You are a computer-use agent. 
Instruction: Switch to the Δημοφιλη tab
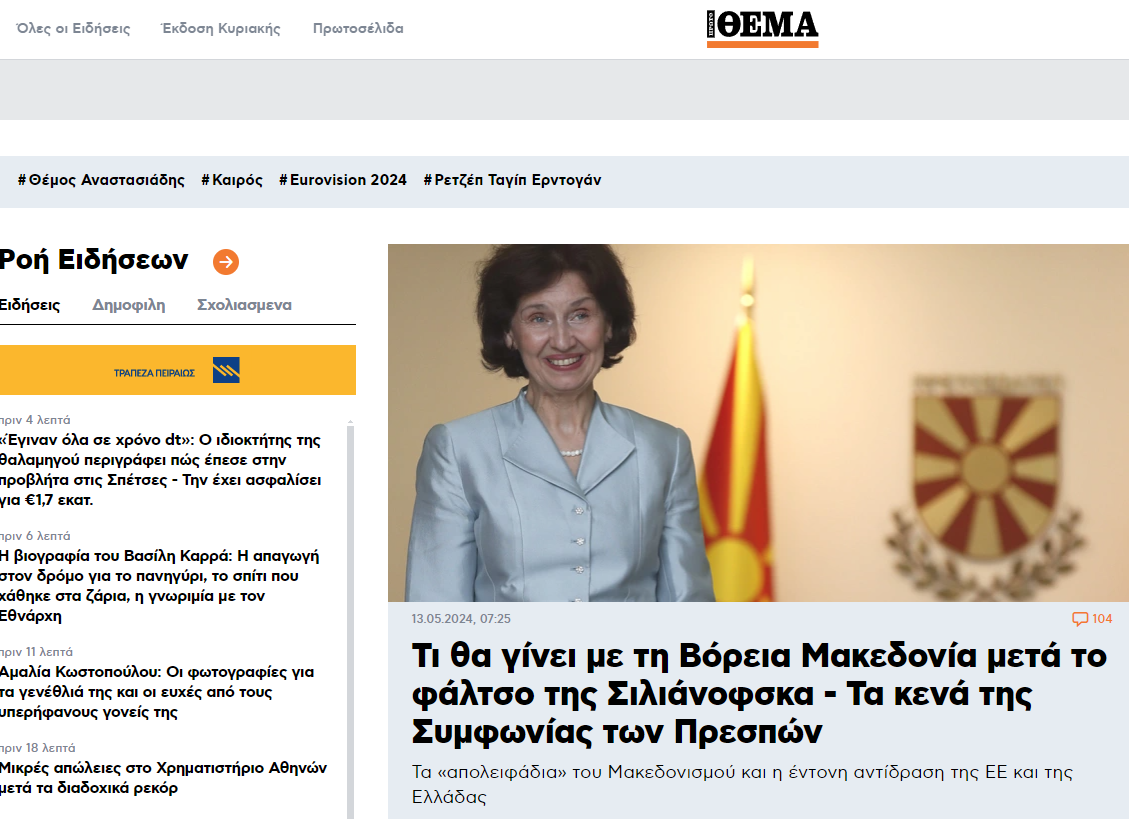pos(129,305)
